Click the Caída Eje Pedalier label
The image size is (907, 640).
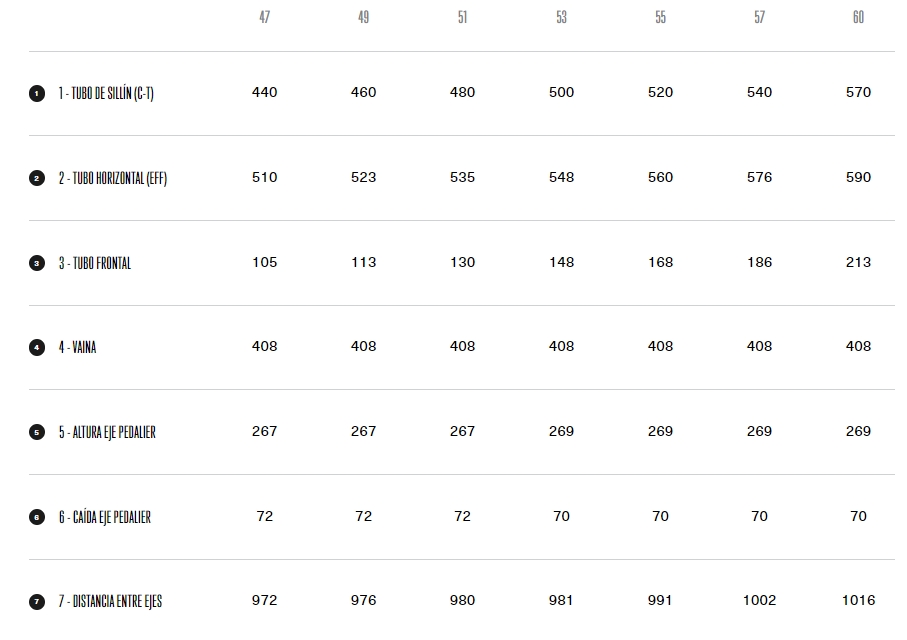(105, 517)
